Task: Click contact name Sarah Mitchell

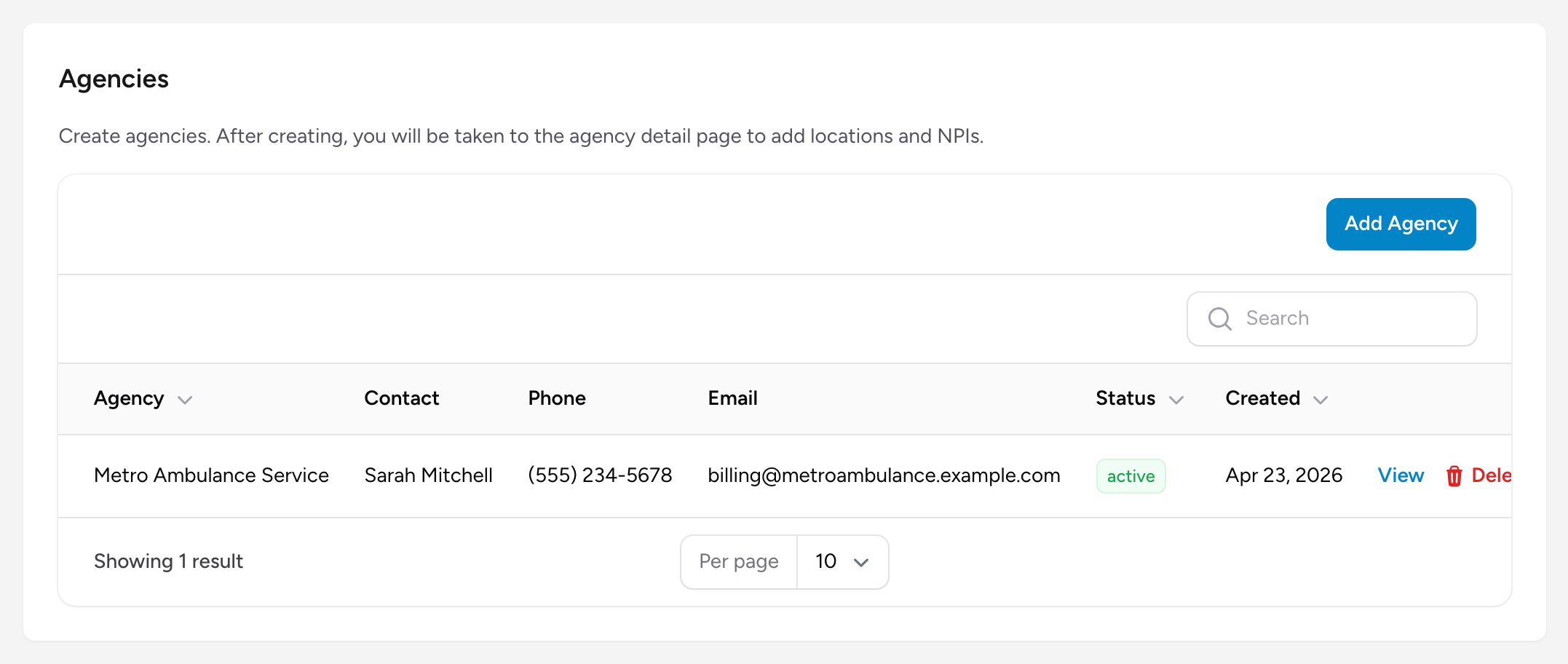Action: (428, 475)
